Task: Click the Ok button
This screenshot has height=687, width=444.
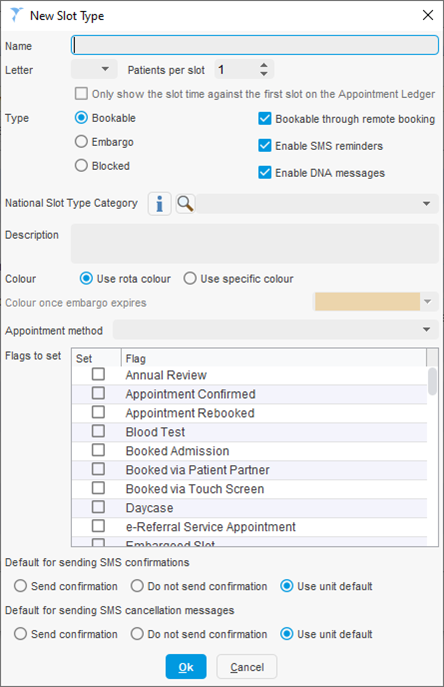Action: click(x=186, y=666)
